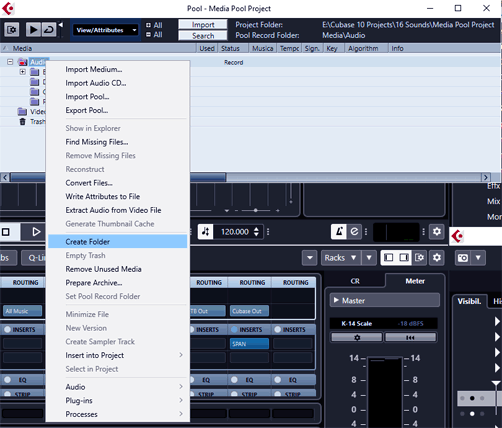Select Export Pool... menu entry
This screenshot has width=502, height=428.
(x=87, y=110)
